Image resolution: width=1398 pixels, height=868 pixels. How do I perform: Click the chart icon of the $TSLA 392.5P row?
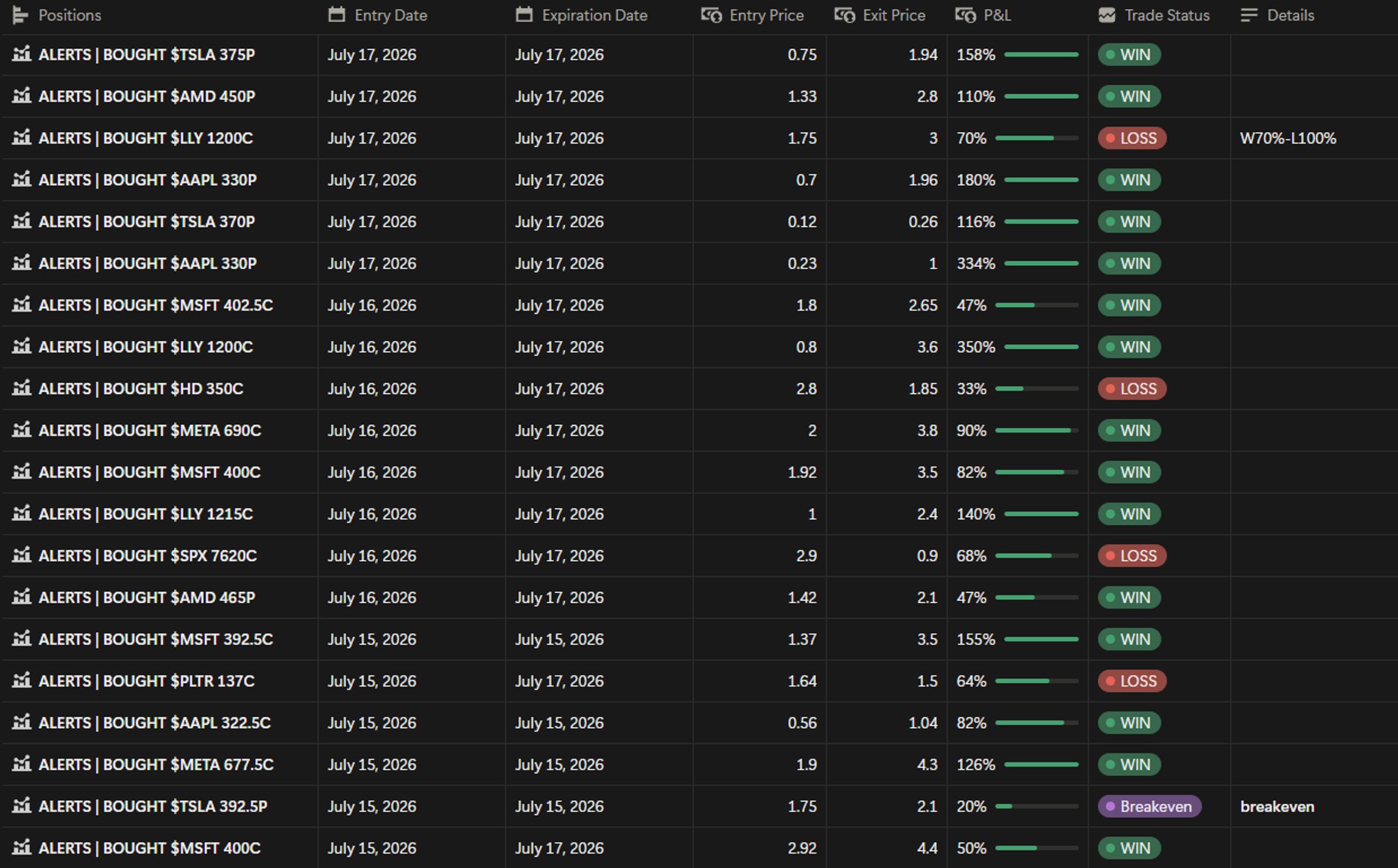[x=22, y=806]
